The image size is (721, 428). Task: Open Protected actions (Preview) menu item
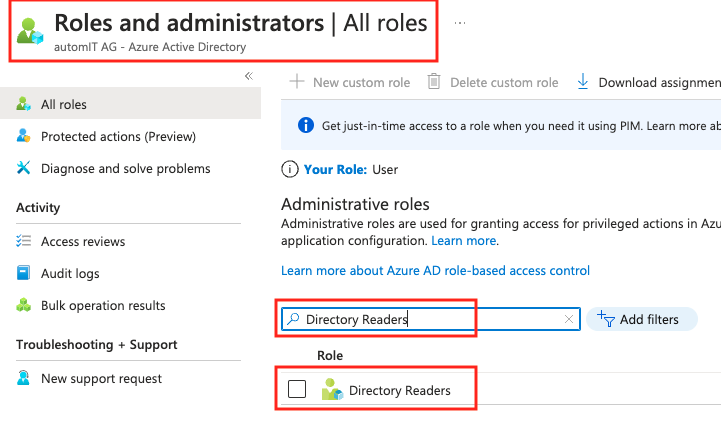[x=118, y=136]
